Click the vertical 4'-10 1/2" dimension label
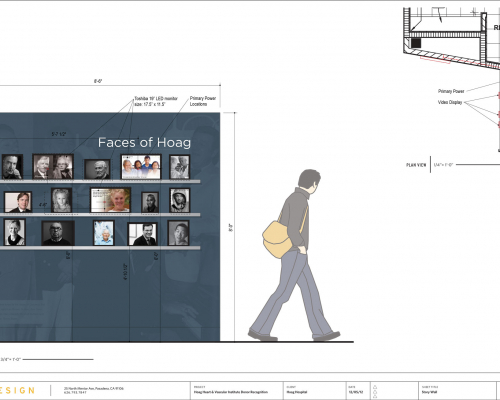Screen dimensions: 500x400 tap(125, 272)
